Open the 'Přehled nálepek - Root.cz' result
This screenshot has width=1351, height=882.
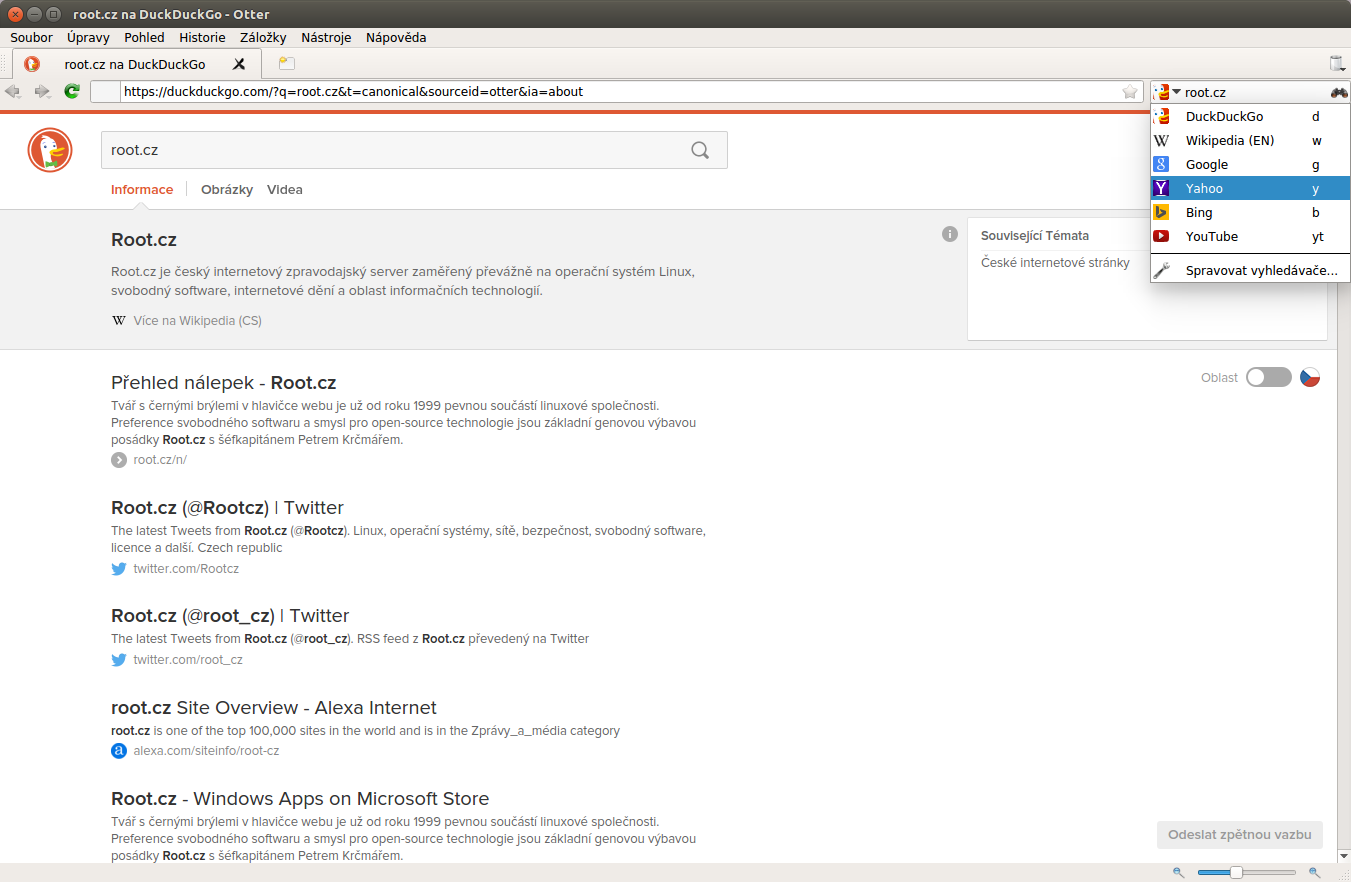click(223, 382)
